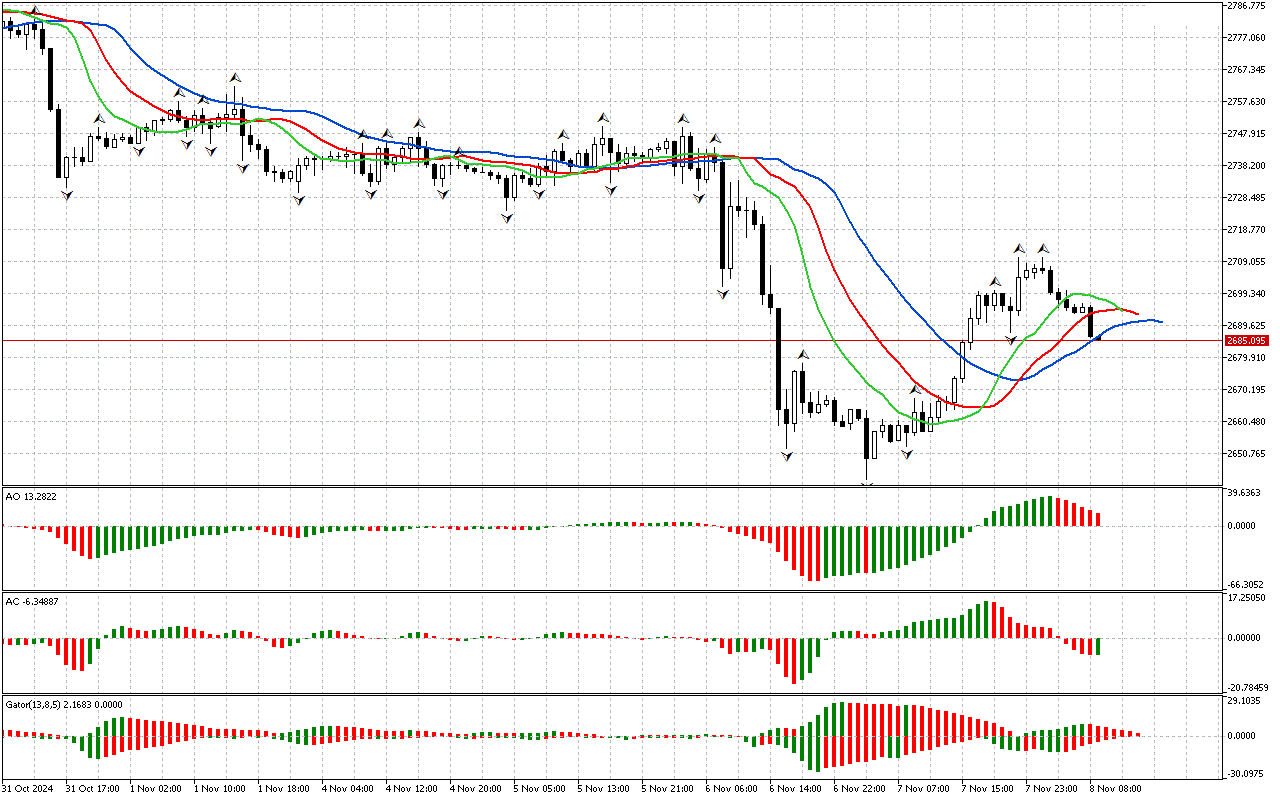The width and height of the screenshot is (1280, 800).
Task: Click the 6 Nov 06:00 time label
Action: (x=732, y=789)
